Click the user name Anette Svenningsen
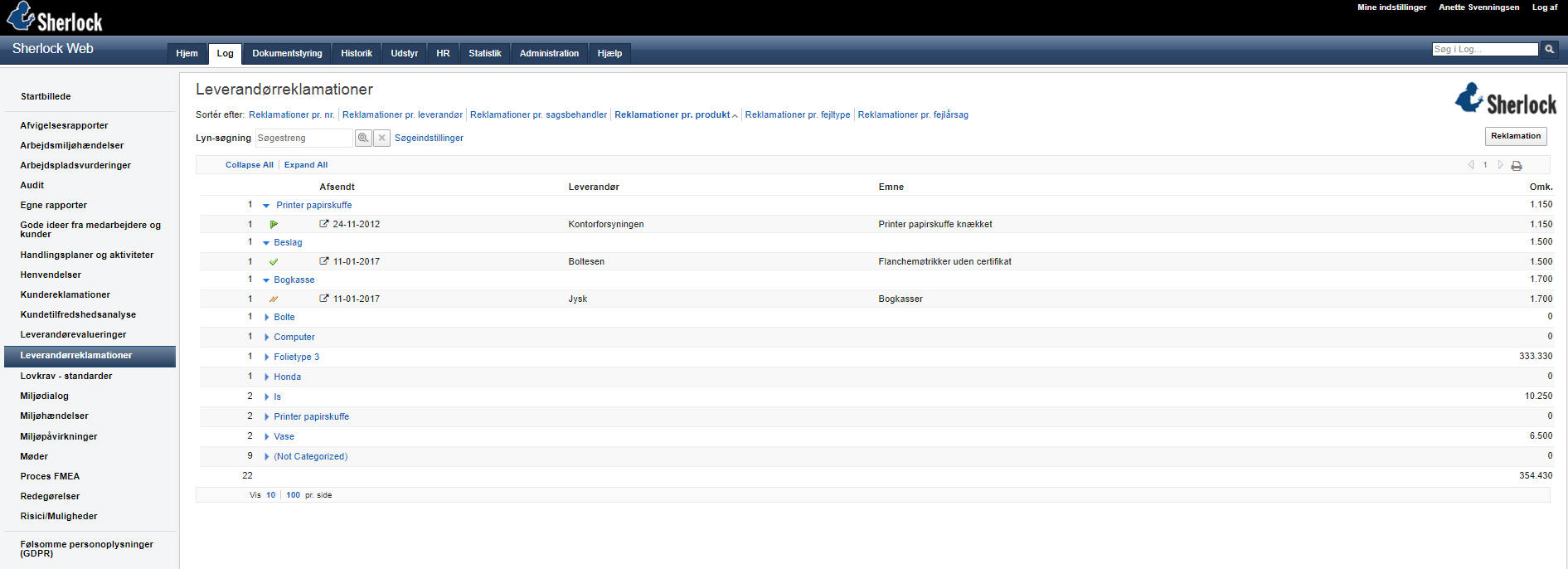The width and height of the screenshot is (1568, 569). (x=1478, y=7)
